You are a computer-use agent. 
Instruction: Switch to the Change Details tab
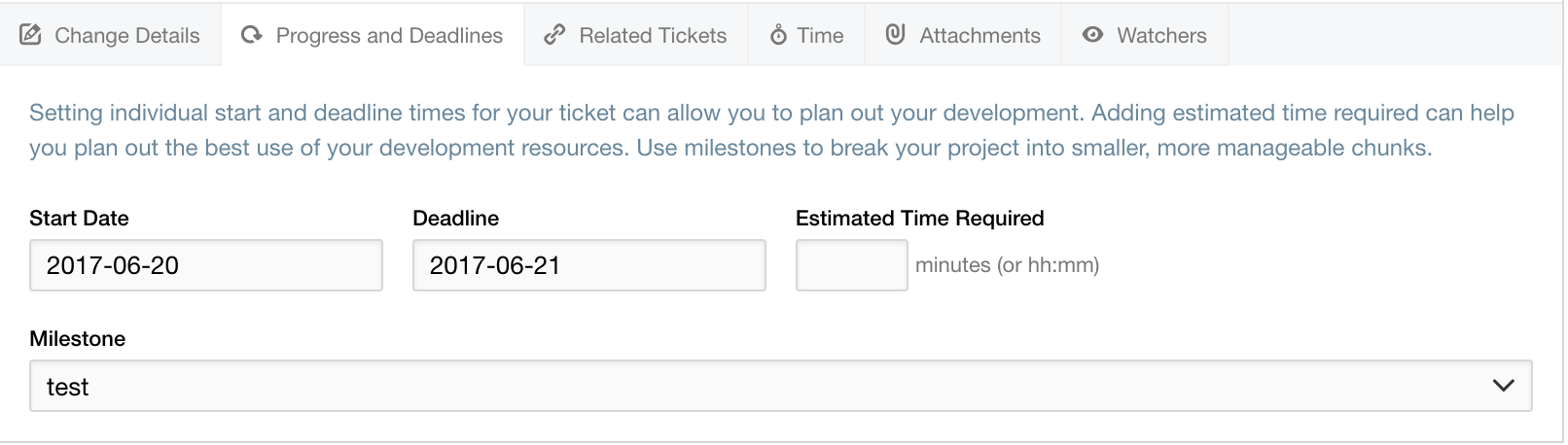(x=111, y=35)
